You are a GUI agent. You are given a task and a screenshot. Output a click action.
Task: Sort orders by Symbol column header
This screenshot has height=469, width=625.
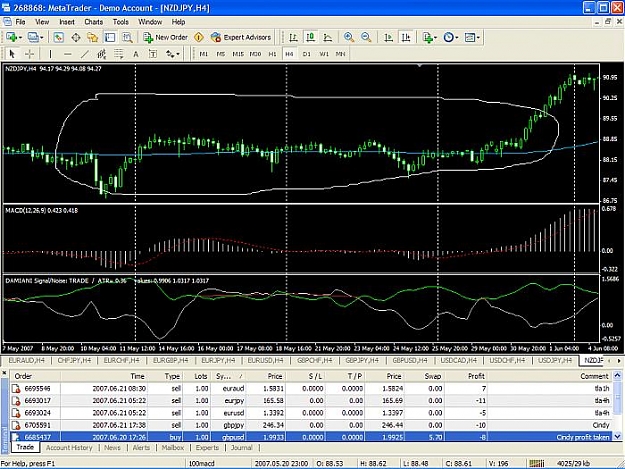pyautogui.click(x=229, y=376)
